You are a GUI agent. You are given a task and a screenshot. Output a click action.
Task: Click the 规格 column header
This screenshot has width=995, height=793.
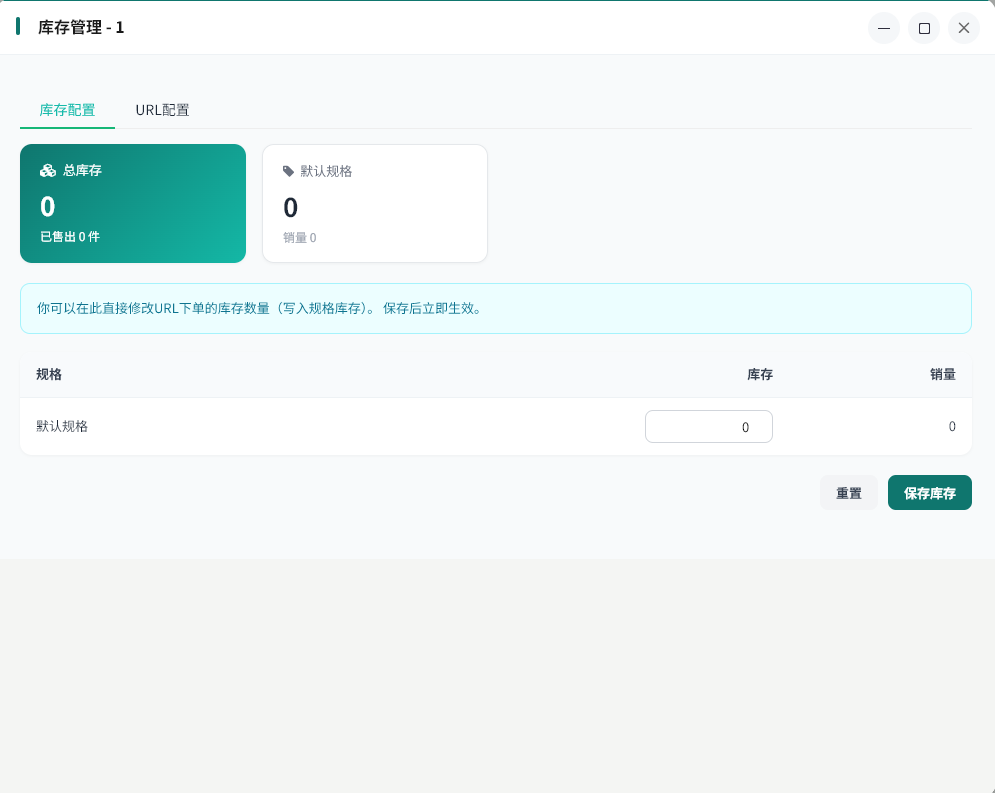tap(49, 374)
